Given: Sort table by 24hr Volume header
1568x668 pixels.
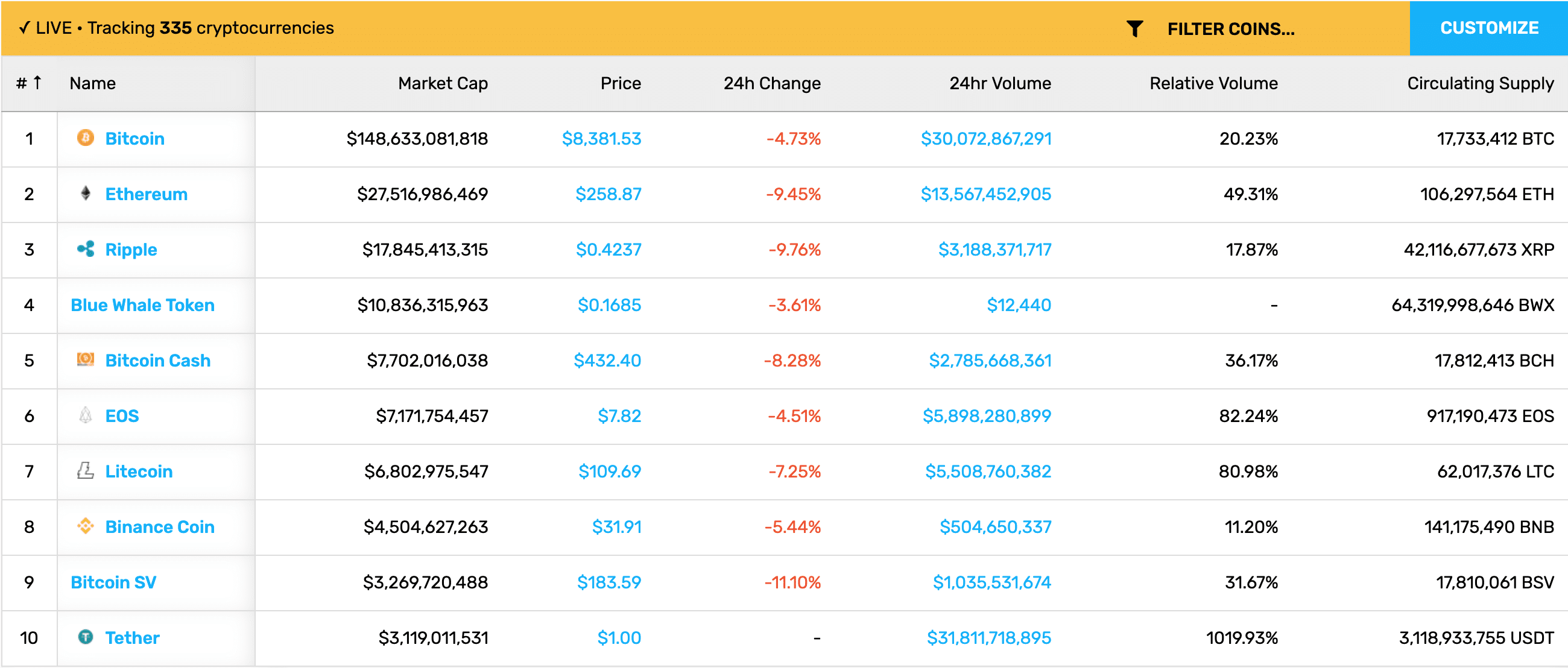Looking at the screenshot, I should point(1000,83).
